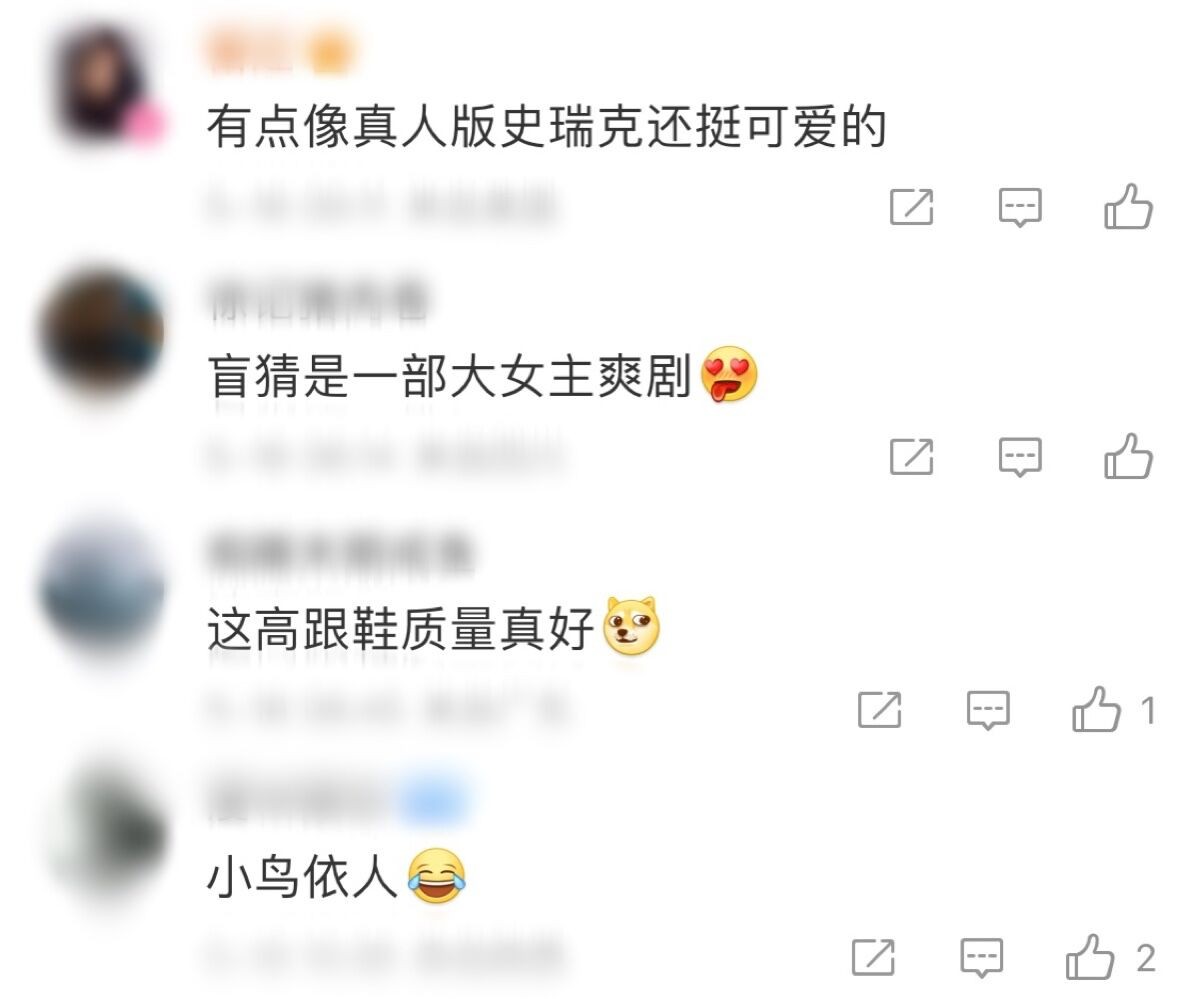Repost the 大女主爽剧 comment
Screen dimensions: 1200x999
[911, 457]
